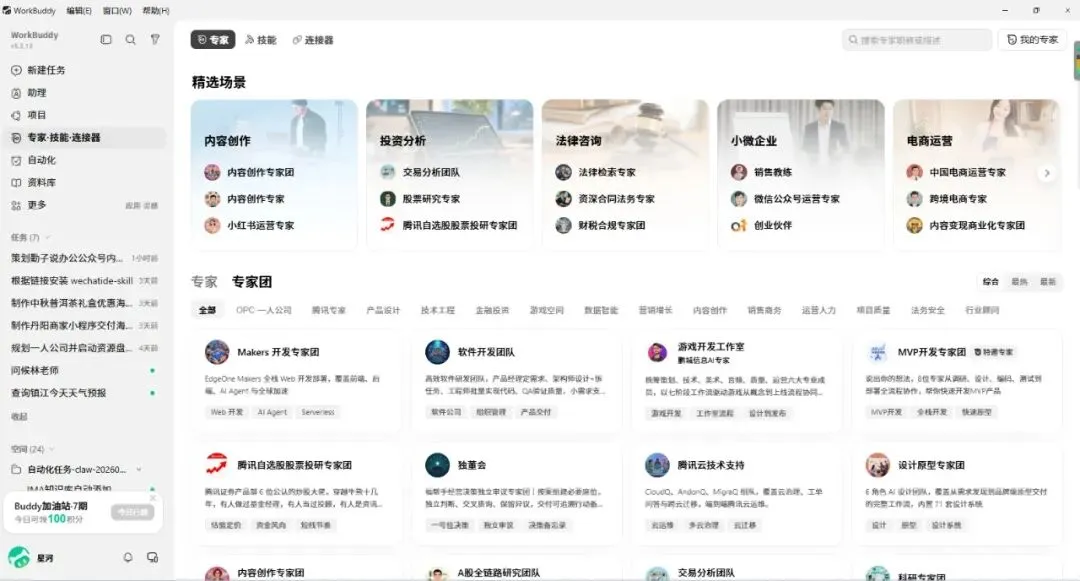Open the 电商运营 scene card title
Viewport: 1080px width, 581px height.
click(929, 140)
